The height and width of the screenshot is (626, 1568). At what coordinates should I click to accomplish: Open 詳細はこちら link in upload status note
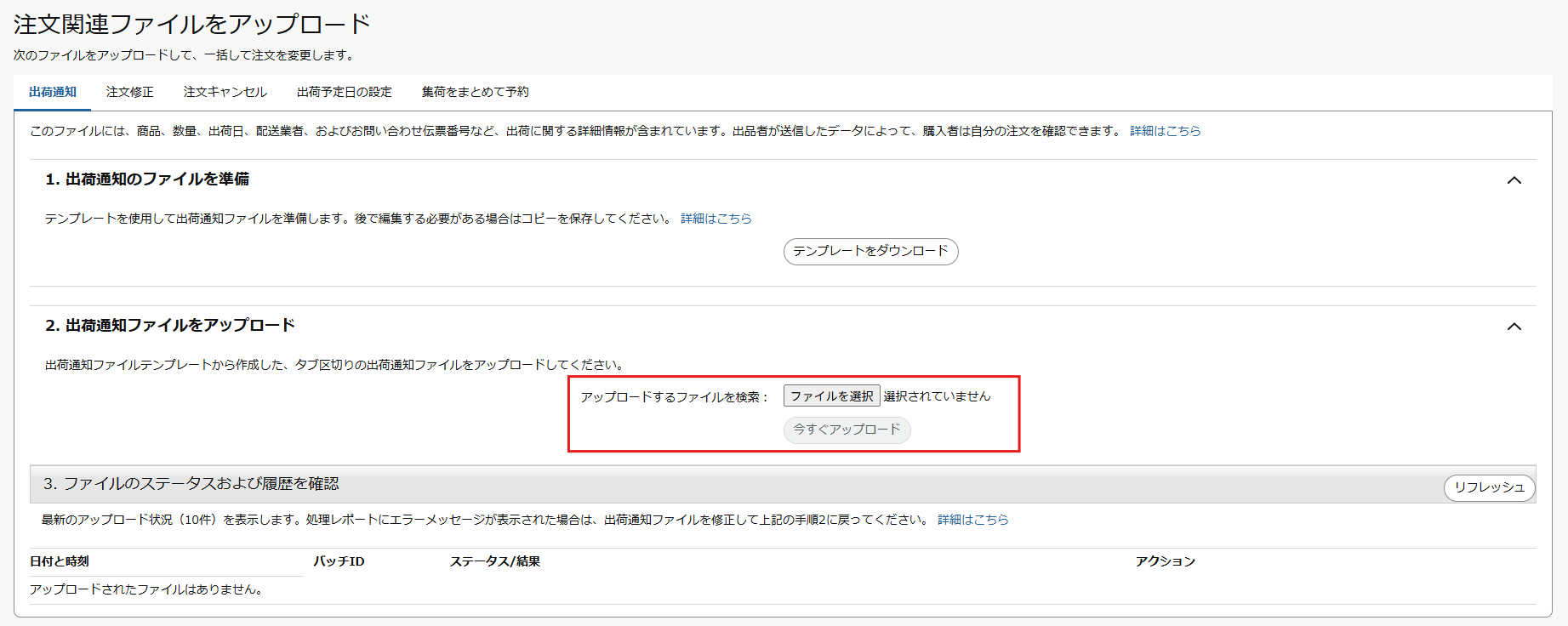click(973, 520)
